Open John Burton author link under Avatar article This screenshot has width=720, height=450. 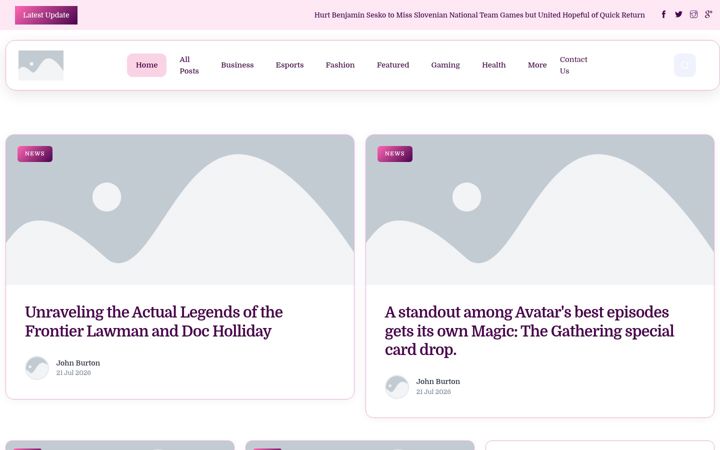point(438,382)
